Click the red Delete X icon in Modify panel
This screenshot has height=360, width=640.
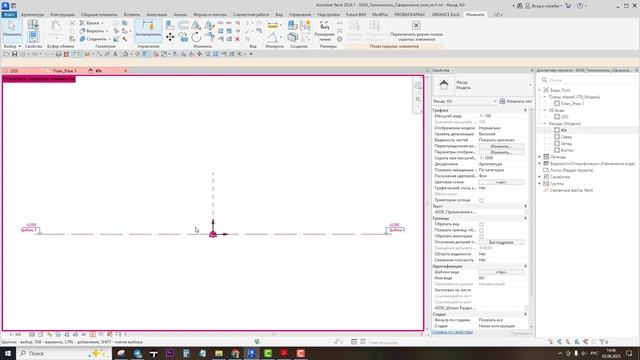(237, 39)
